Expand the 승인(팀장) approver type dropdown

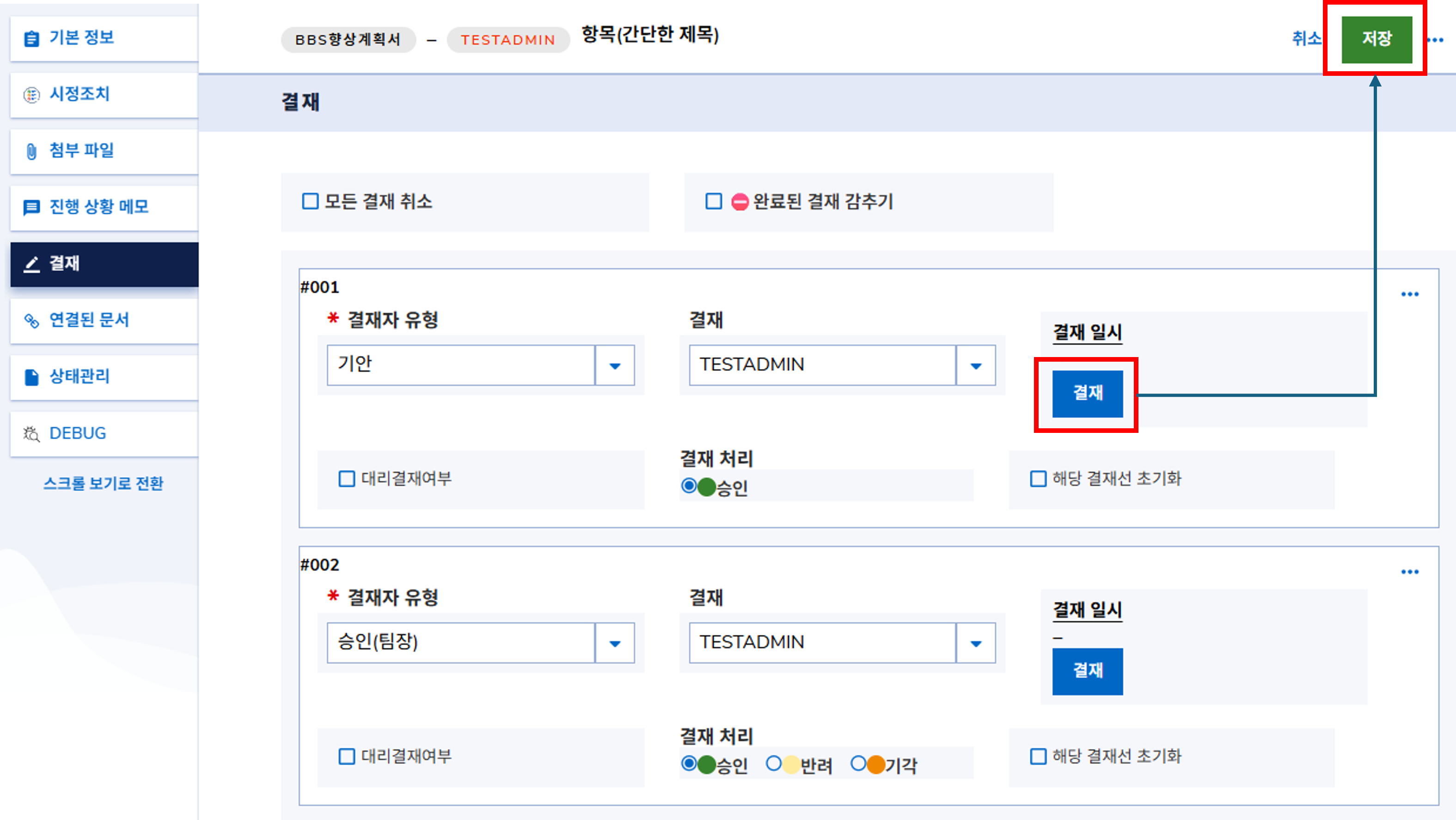615,643
